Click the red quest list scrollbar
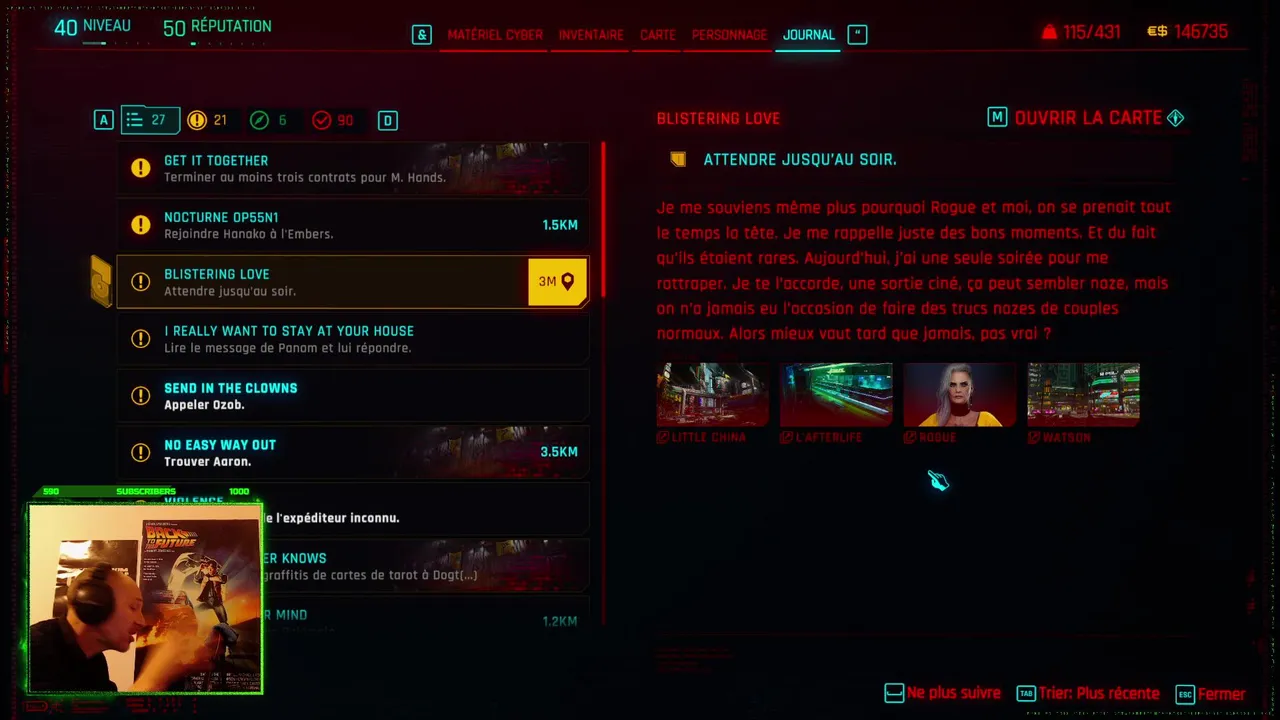 603,220
